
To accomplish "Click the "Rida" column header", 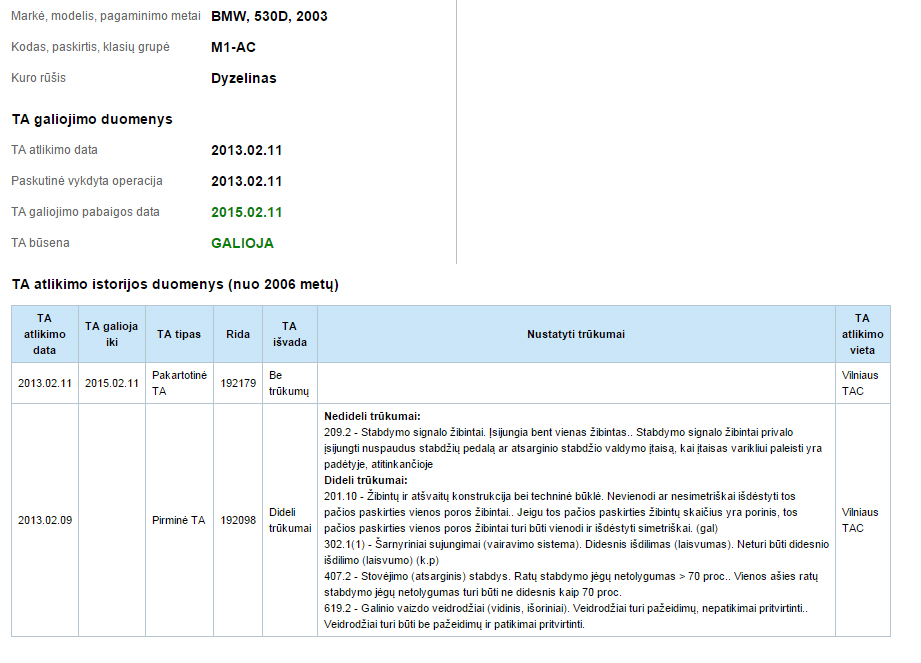I will tap(238, 334).
